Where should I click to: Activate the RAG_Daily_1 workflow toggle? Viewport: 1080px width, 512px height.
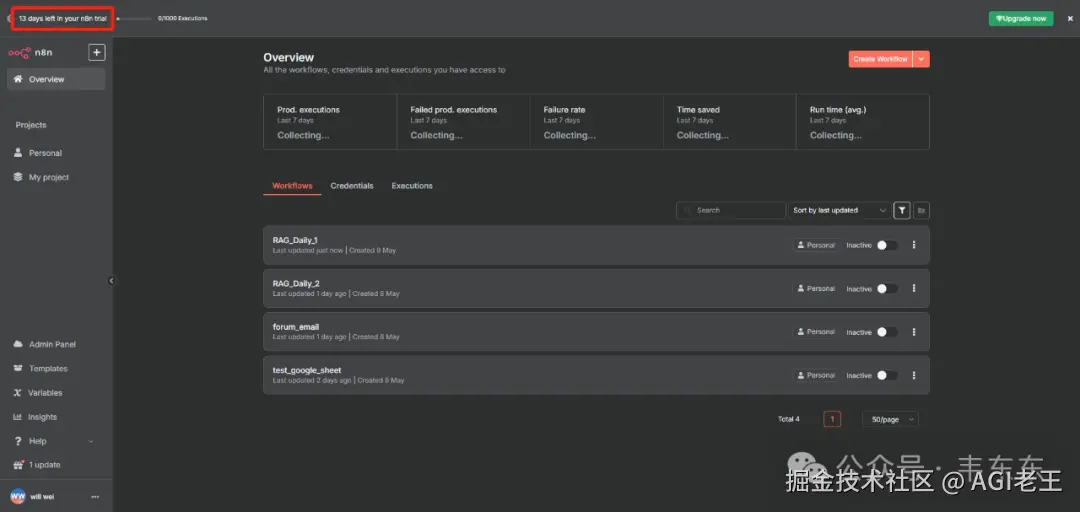pos(887,245)
